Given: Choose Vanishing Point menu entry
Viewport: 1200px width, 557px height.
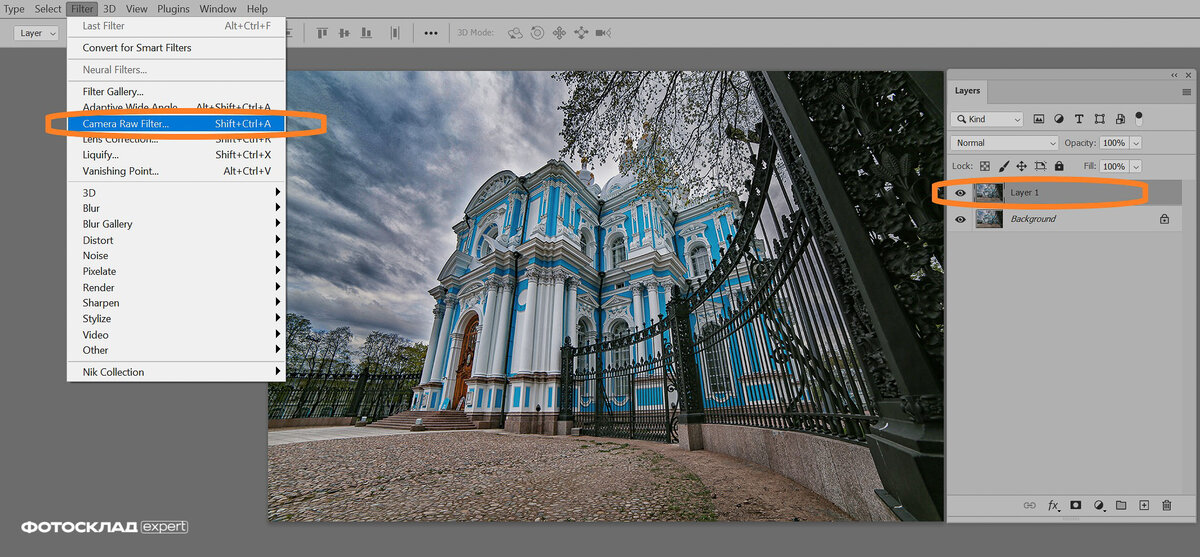Looking at the screenshot, I should (176, 171).
